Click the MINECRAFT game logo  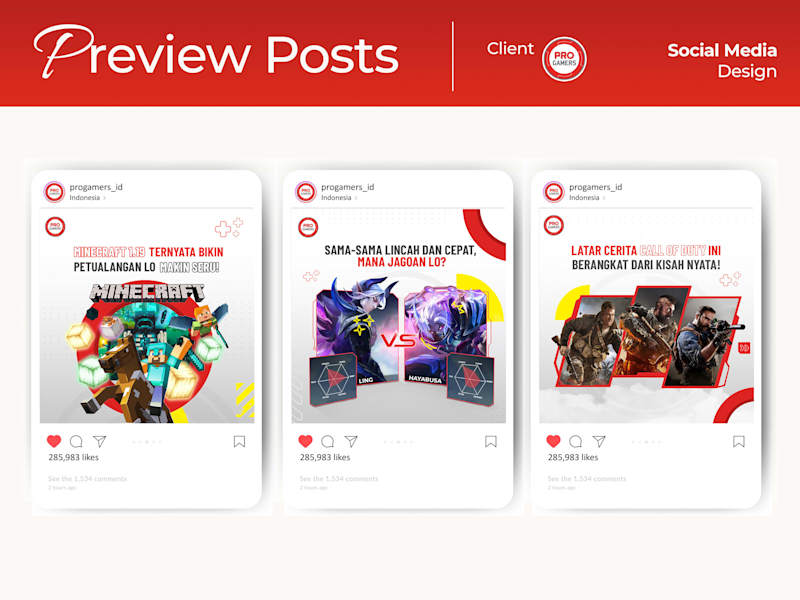pyautogui.click(x=147, y=293)
